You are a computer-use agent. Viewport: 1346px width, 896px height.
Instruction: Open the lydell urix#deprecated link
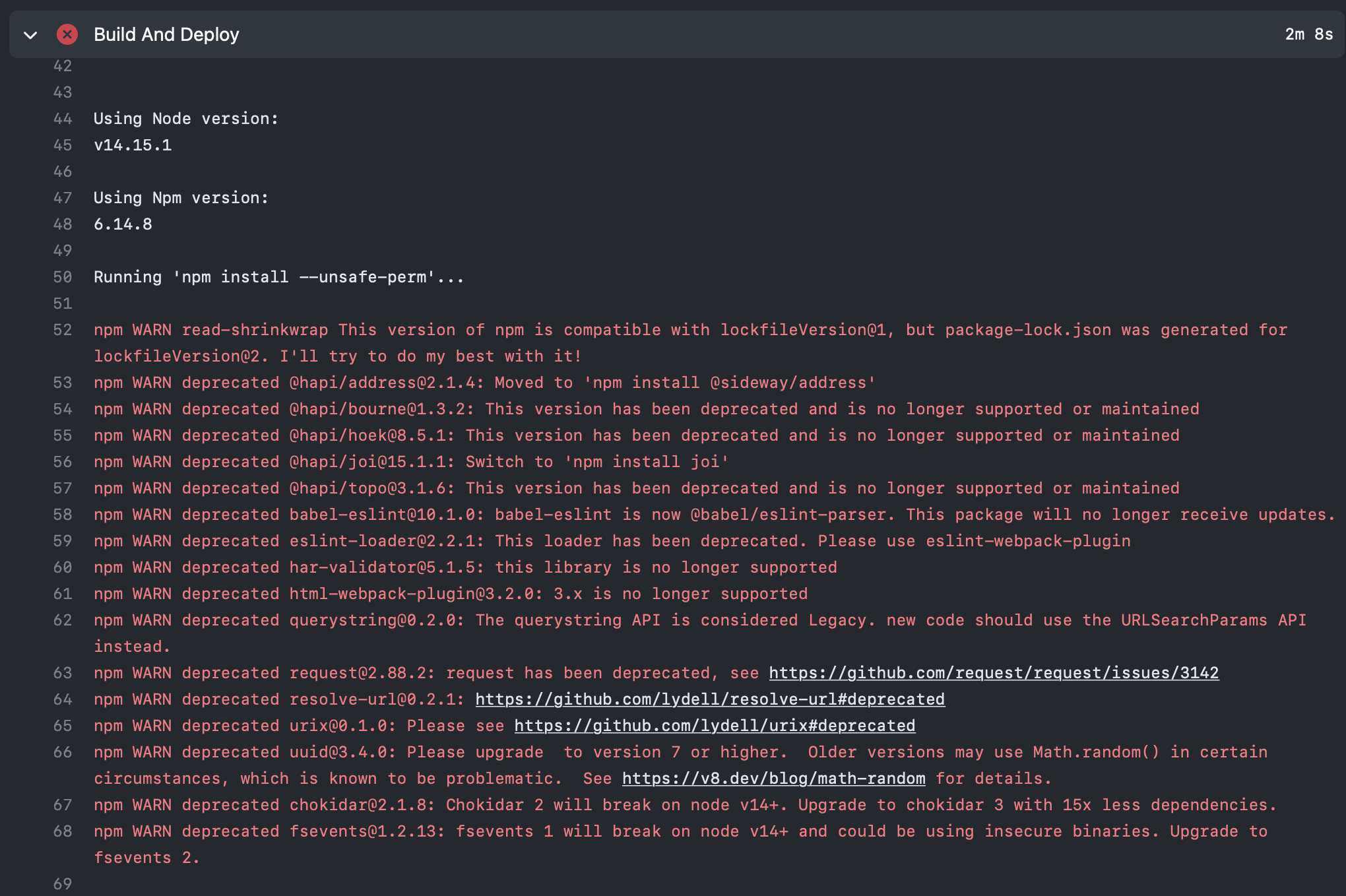(715, 726)
